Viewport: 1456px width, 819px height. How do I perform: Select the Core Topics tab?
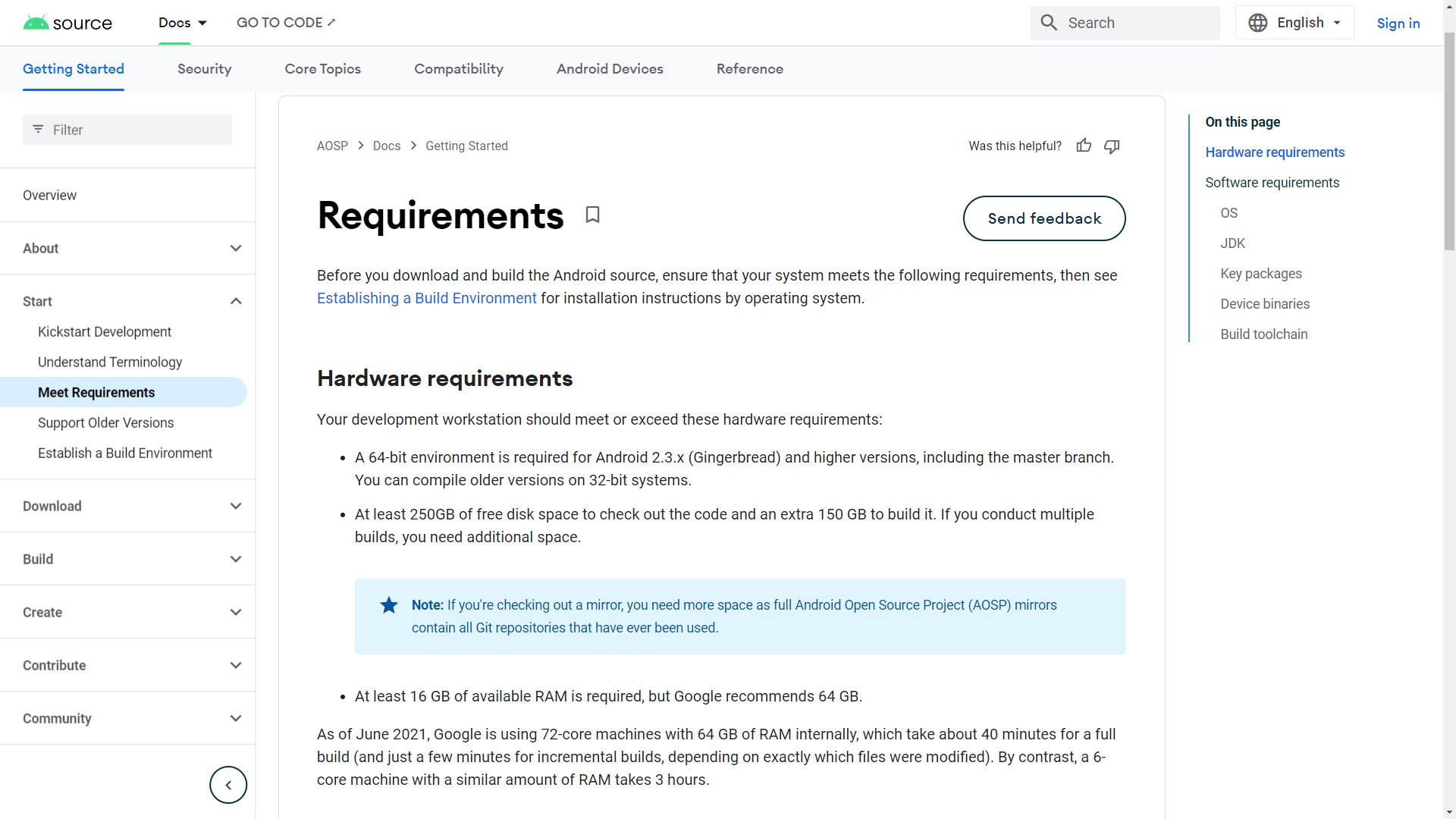point(322,68)
